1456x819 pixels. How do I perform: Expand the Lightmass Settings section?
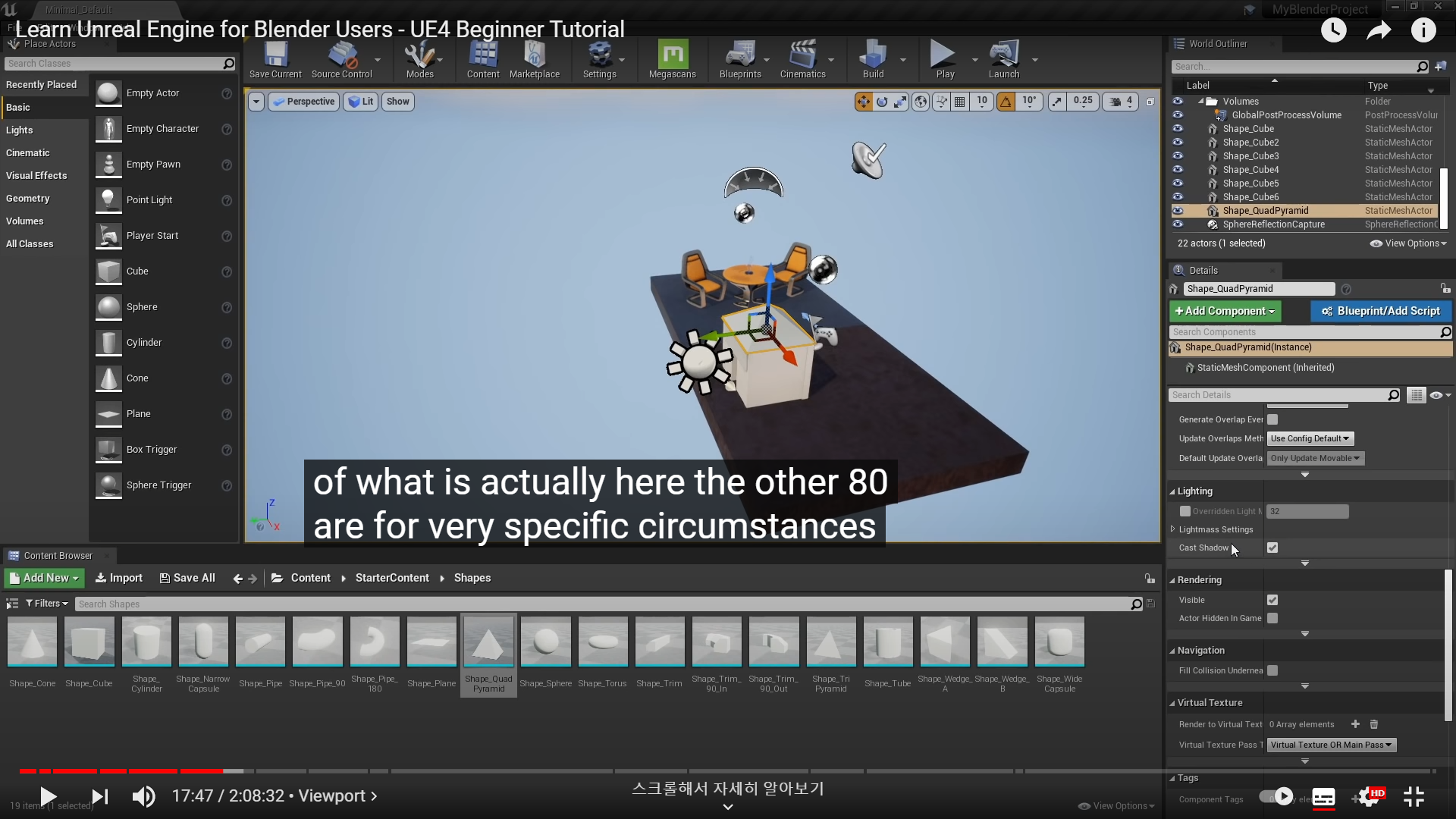click(x=1173, y=529)
